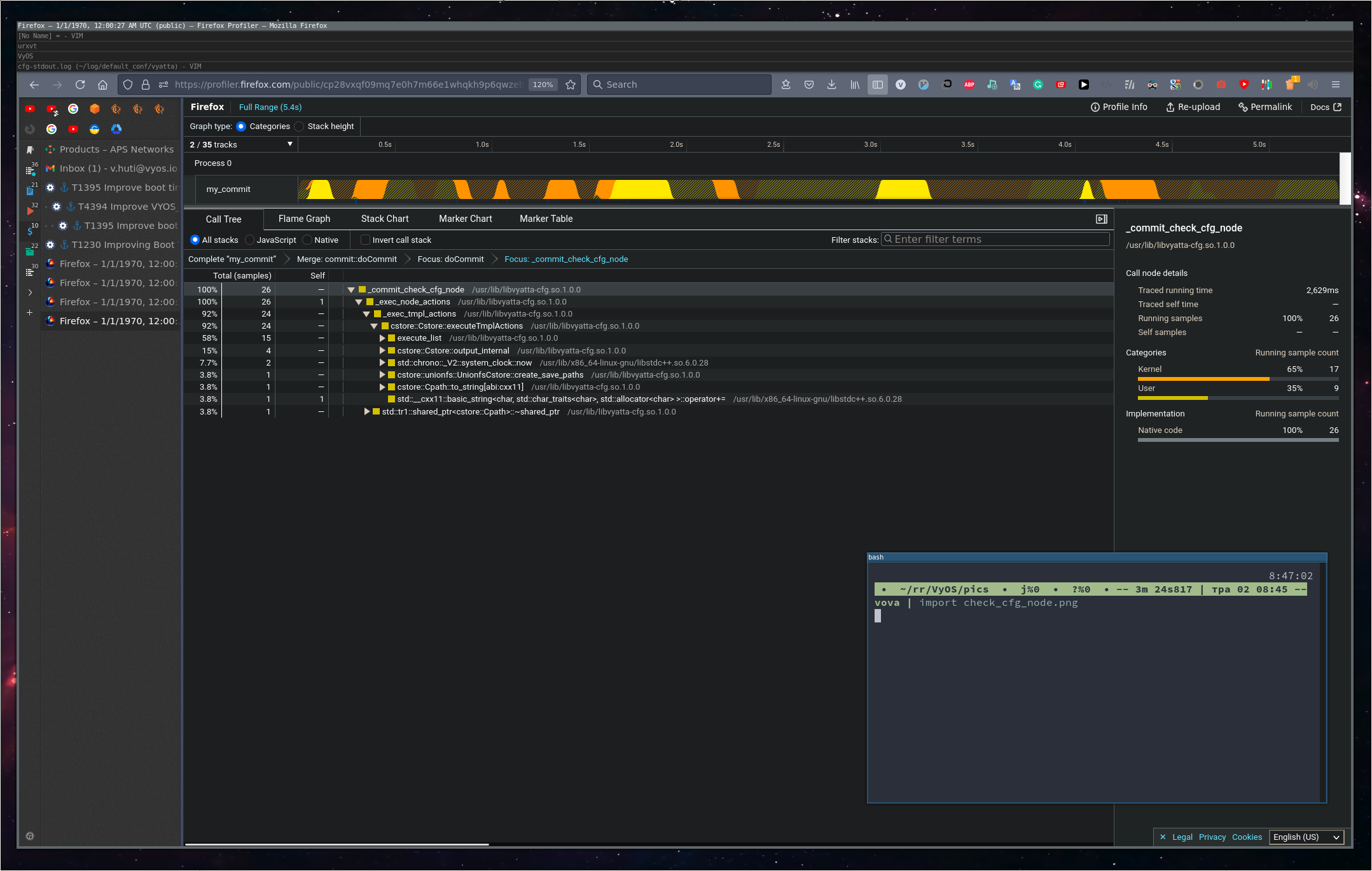Switch to the Flame Graph tab
This screenshot has height=871, width=1372.
point(304,219)
